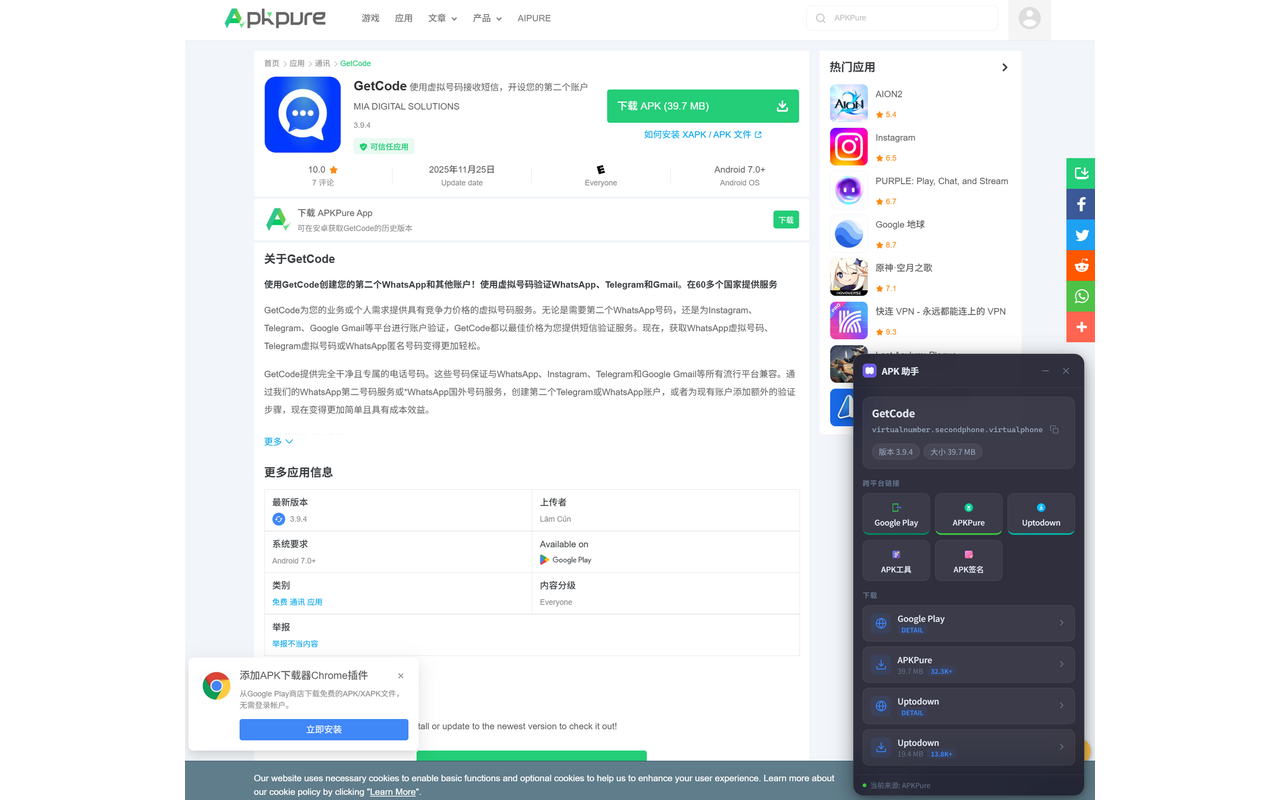Viewport: 1280px width, 800px height.
Task: Click 可信任应用 badge
Action: pyautogui.click(x=384, y=146)
